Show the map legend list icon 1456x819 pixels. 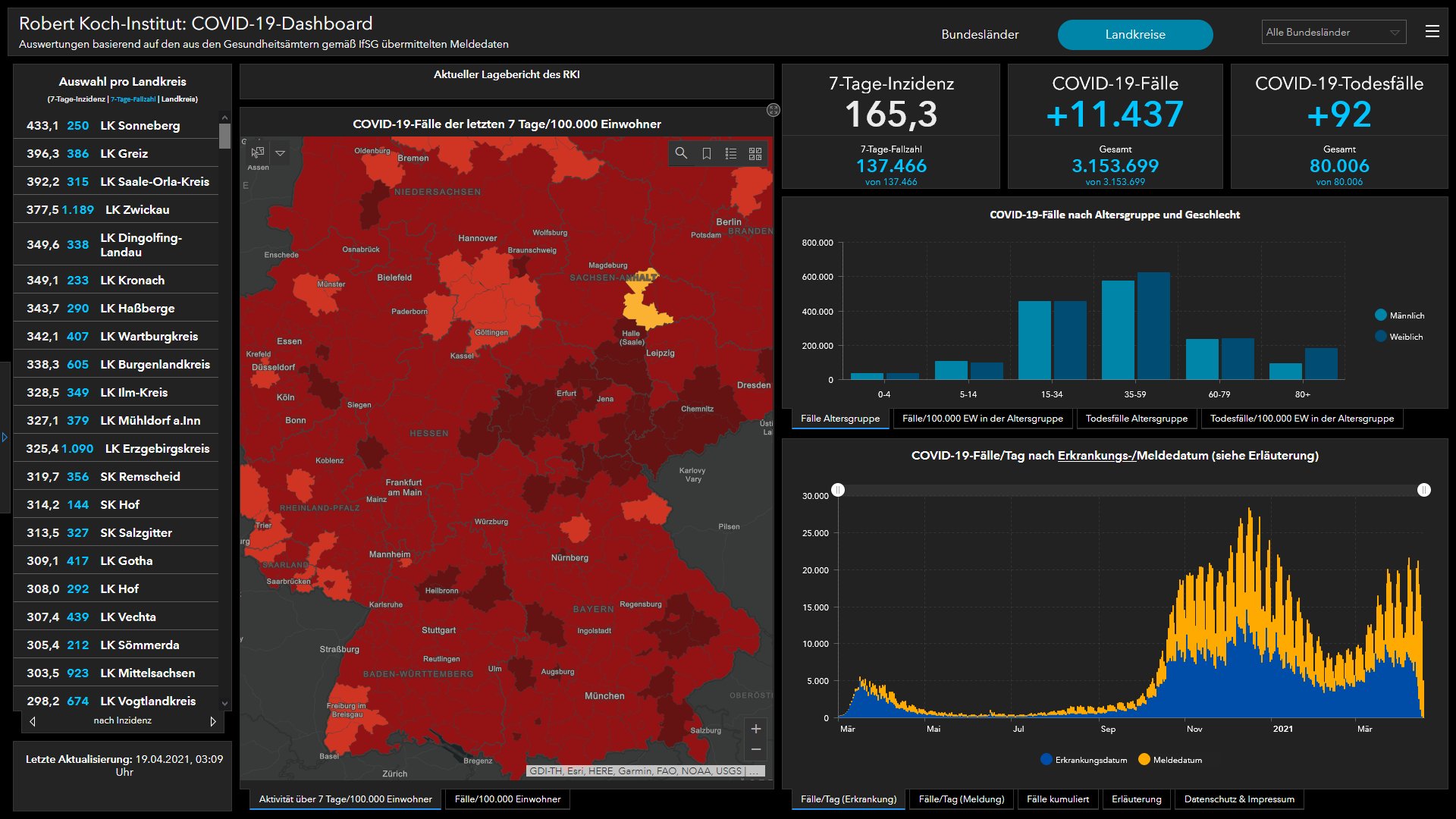click(731, 153)
